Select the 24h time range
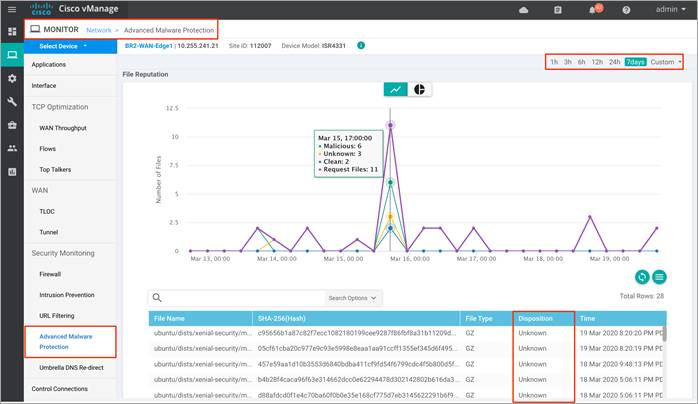The image size is (698, 404). point(615,62)
